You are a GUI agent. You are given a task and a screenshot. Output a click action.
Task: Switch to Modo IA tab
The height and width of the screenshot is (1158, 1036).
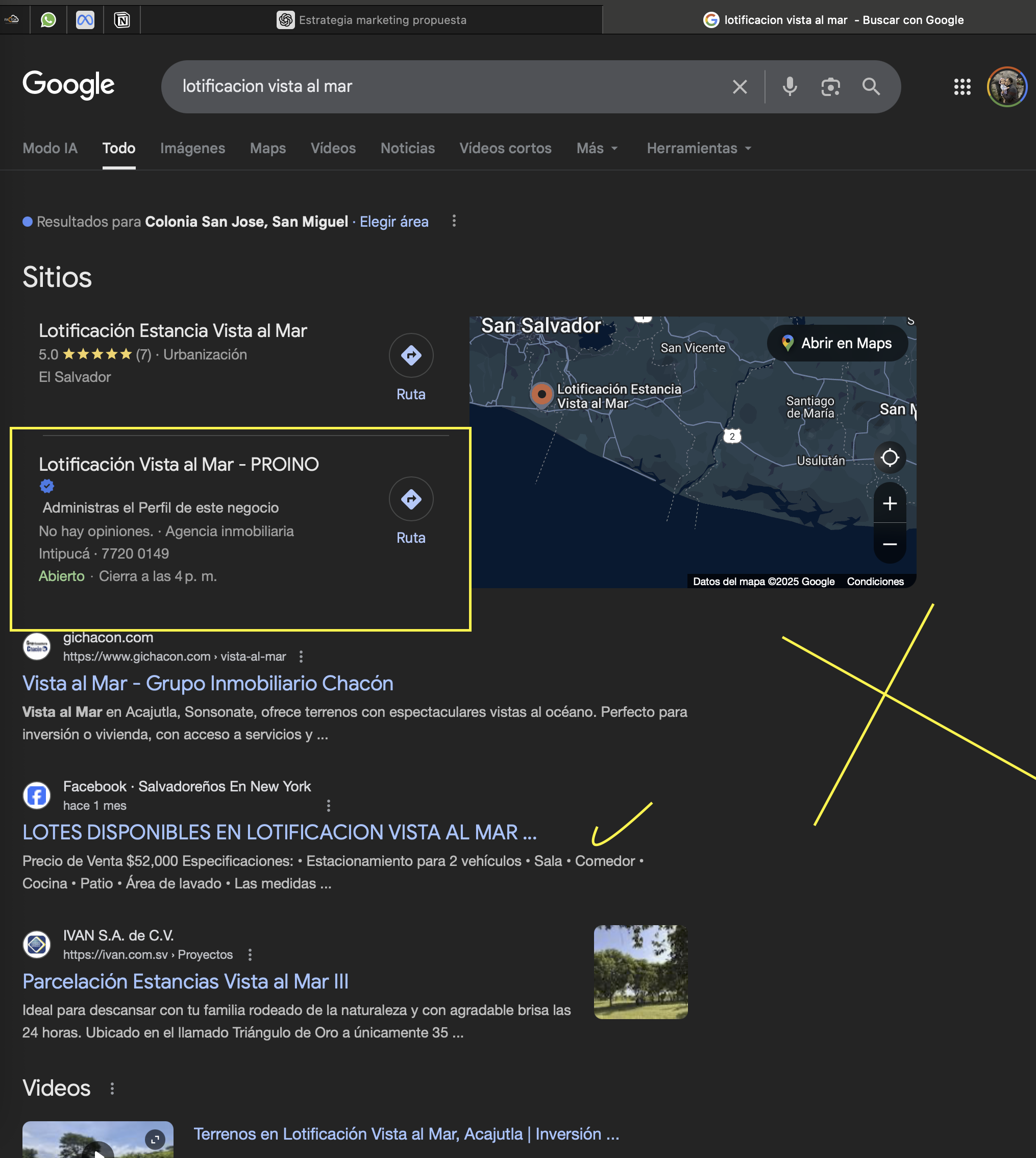click(50, 148)
